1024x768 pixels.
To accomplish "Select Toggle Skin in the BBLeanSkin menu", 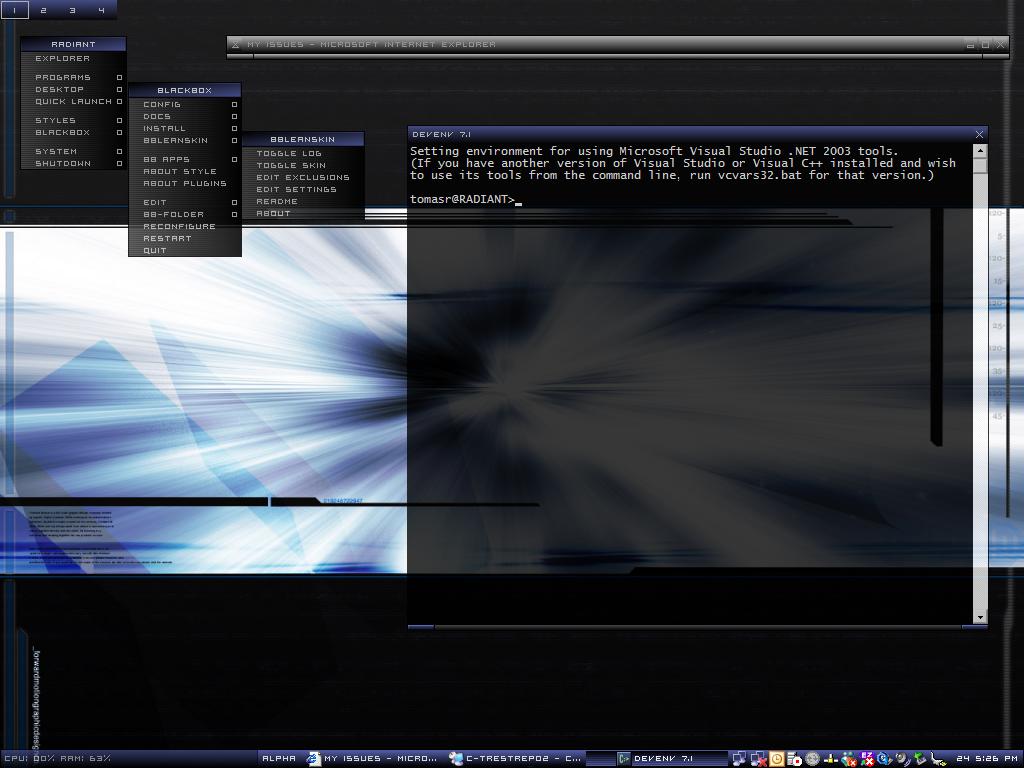I will [x=303, y=166].
